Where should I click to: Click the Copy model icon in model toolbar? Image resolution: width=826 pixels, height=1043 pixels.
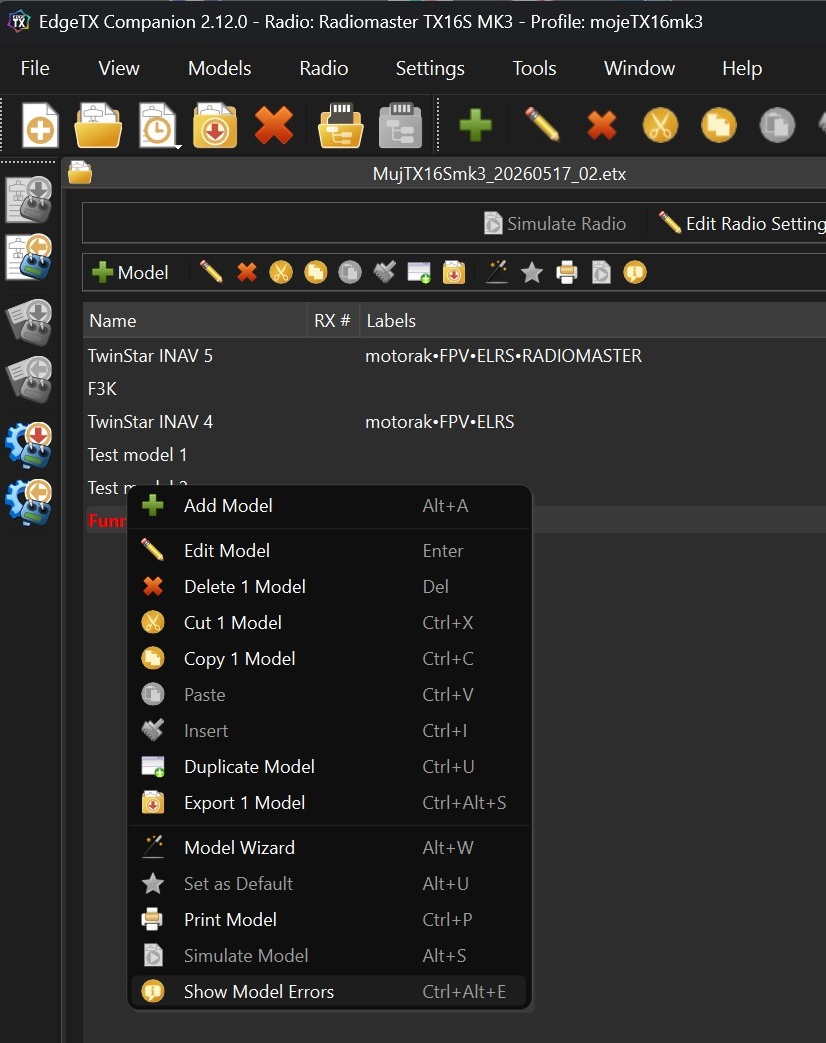(315, 272)
